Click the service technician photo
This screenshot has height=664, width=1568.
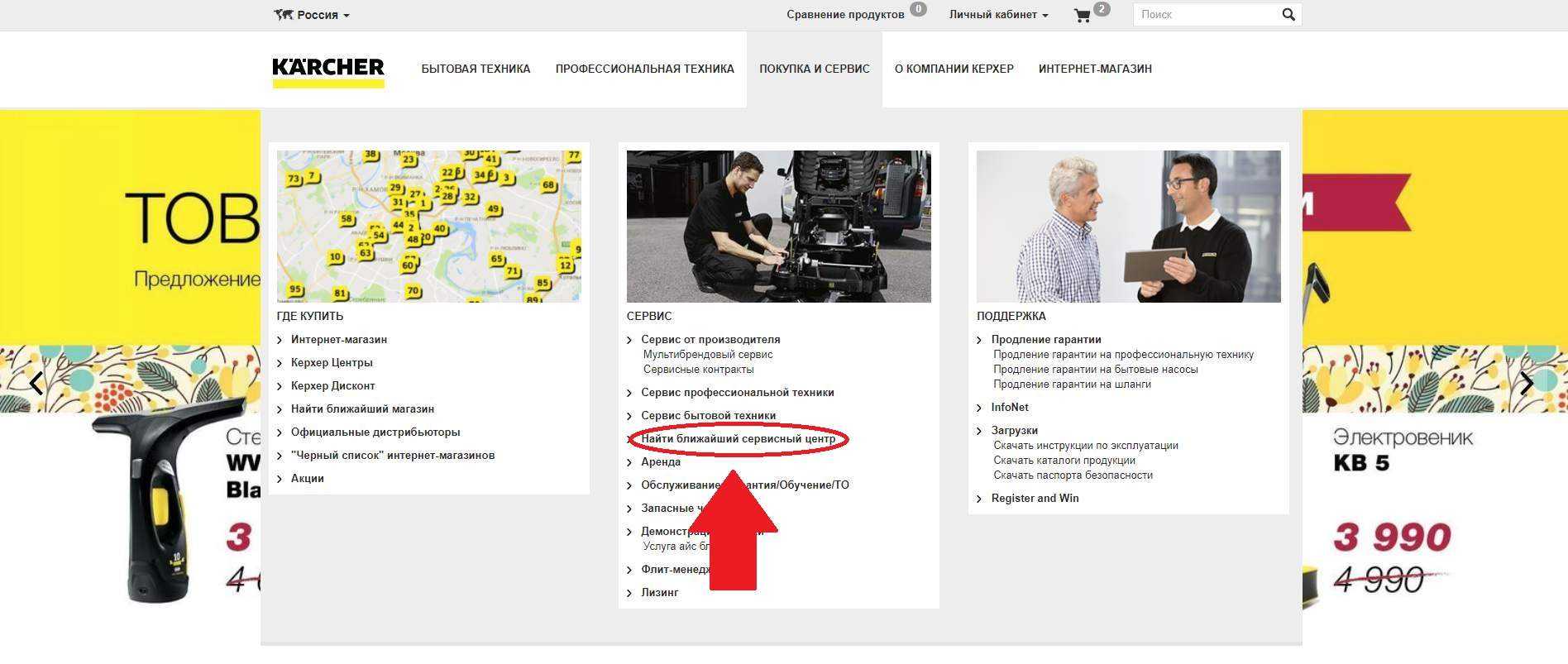(x=778, y=226)
